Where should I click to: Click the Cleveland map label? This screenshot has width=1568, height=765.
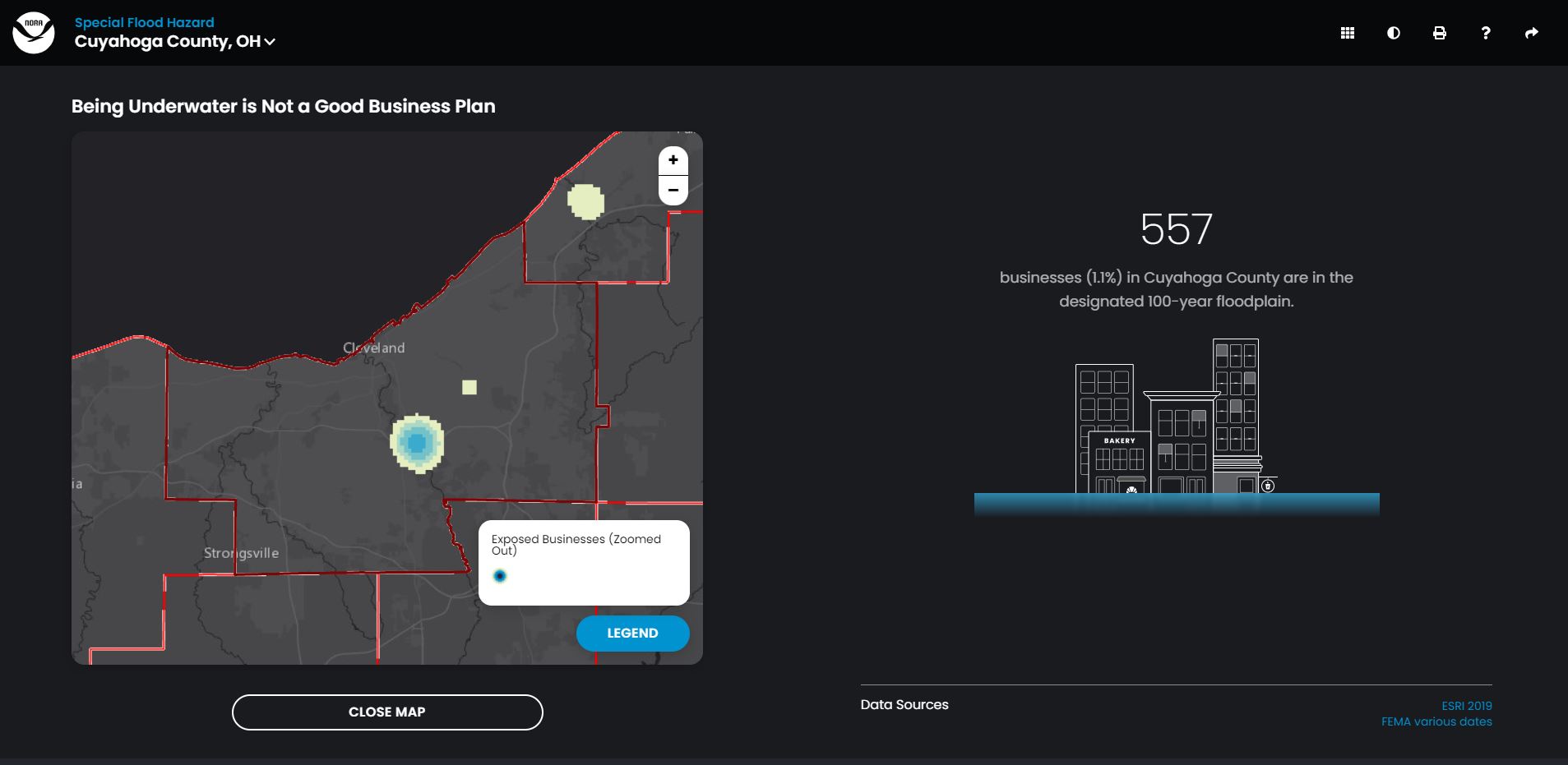click(x=374, y=348)
